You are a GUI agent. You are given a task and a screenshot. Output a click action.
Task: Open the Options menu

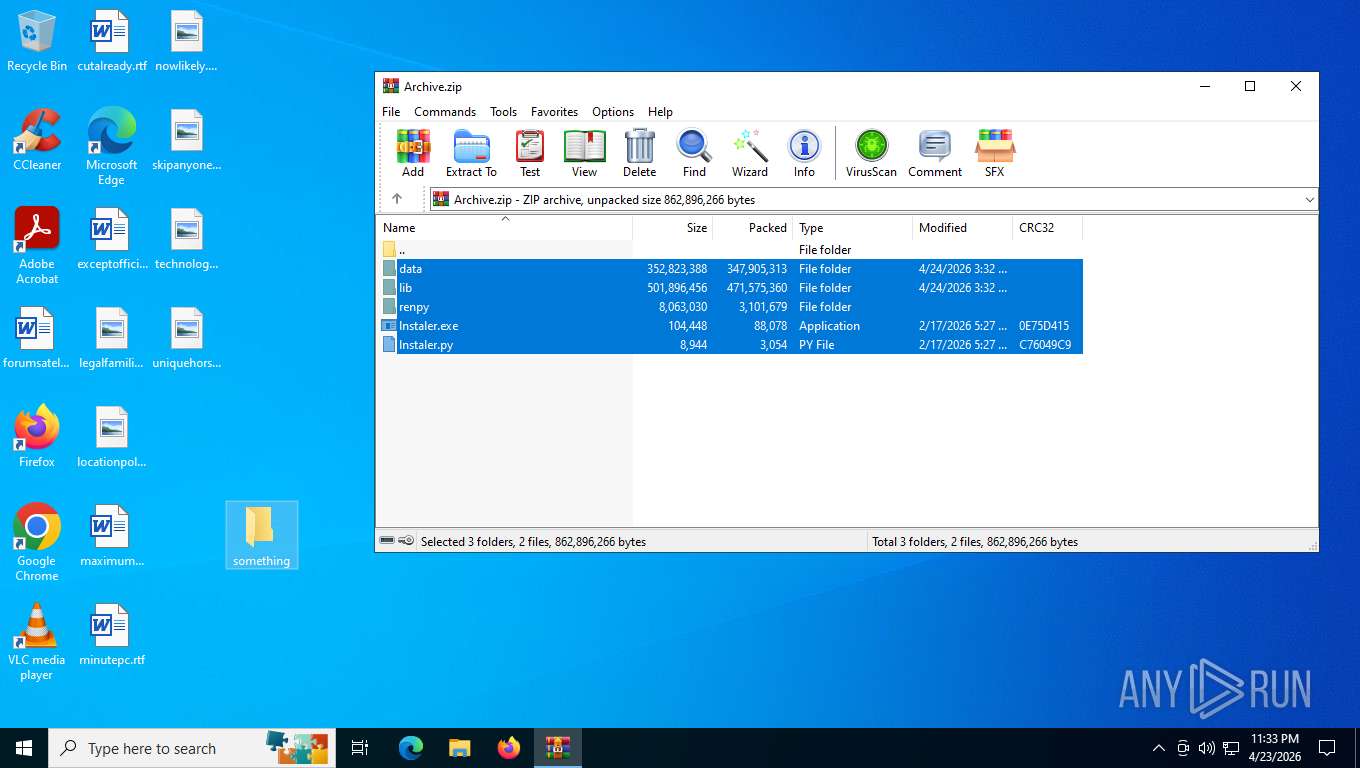coord(613,112)
